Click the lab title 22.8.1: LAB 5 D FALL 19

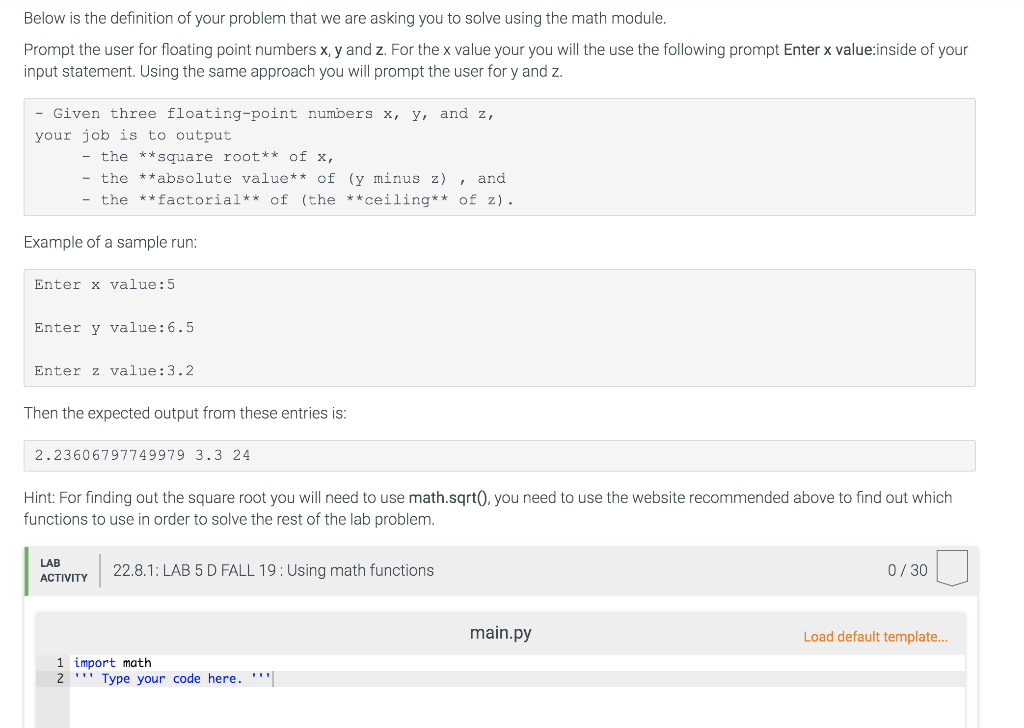coord(273,570)
